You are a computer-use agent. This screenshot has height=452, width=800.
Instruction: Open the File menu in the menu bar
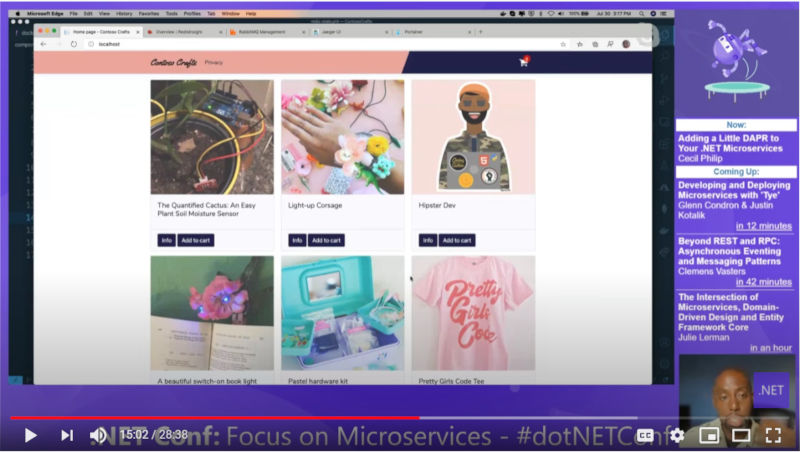click(73, 14)
